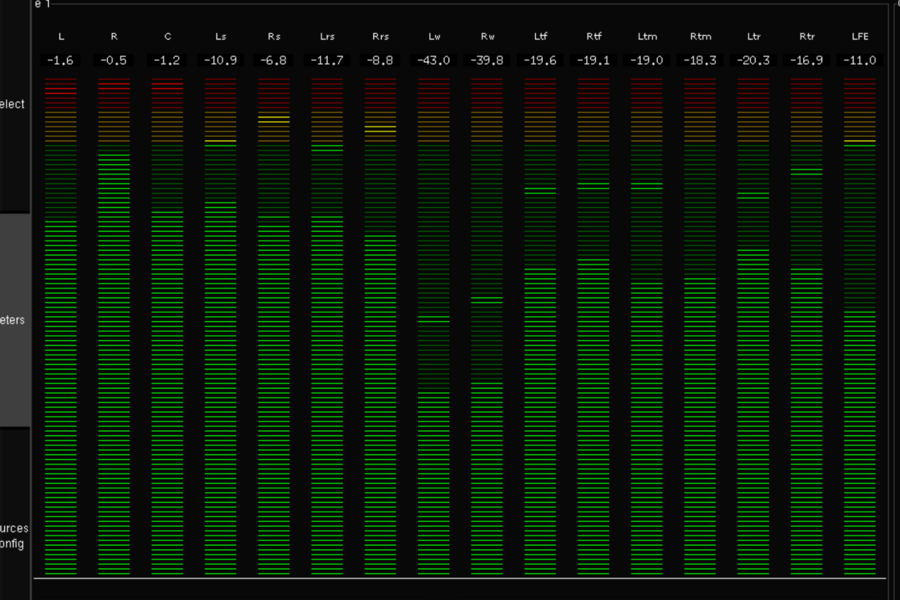Click the Ltf channel label
The image size is (900, 600).
pyautogui.click(x=540, y=36)
